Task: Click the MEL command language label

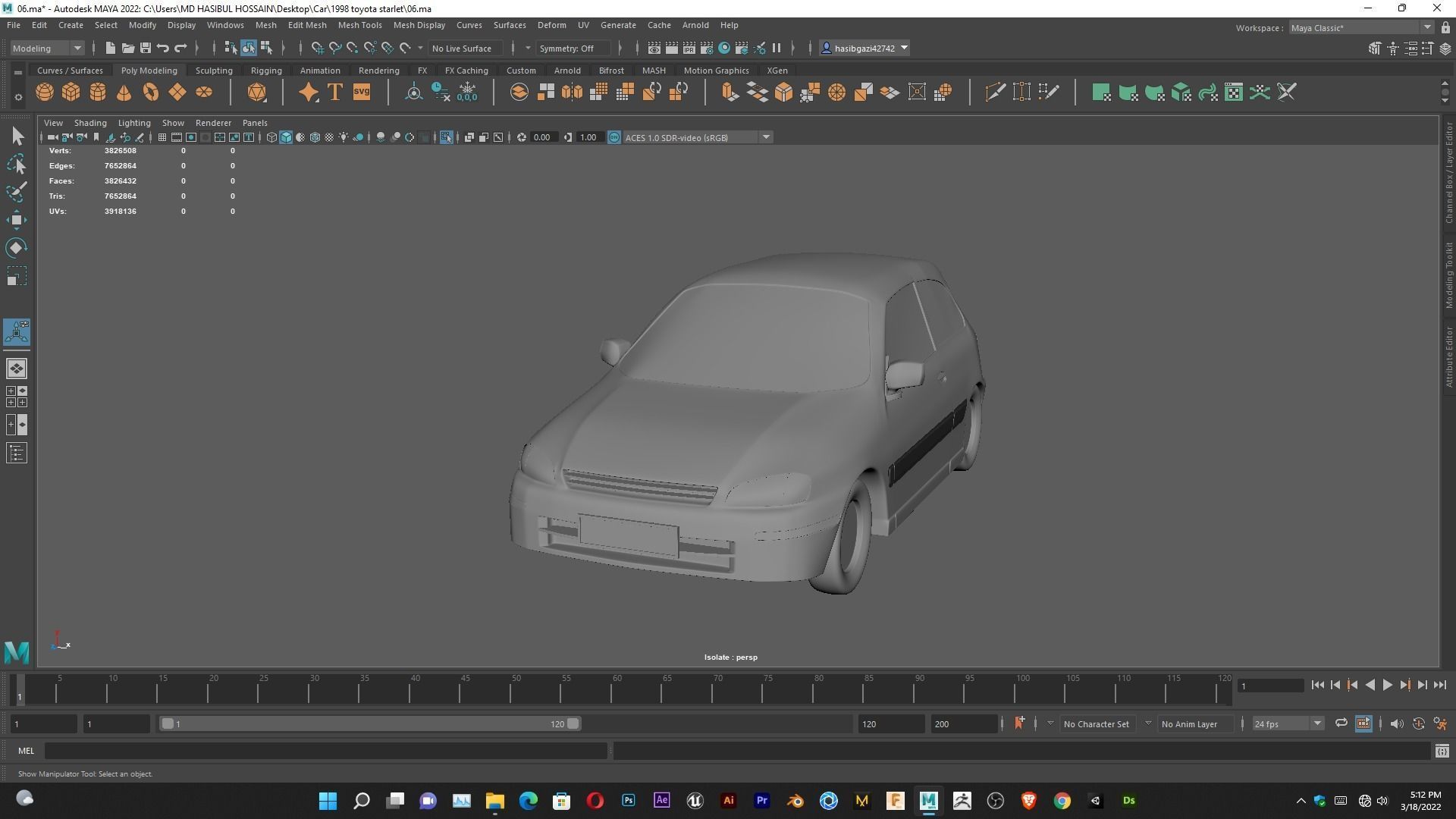Action: click(x=27, y=751)
